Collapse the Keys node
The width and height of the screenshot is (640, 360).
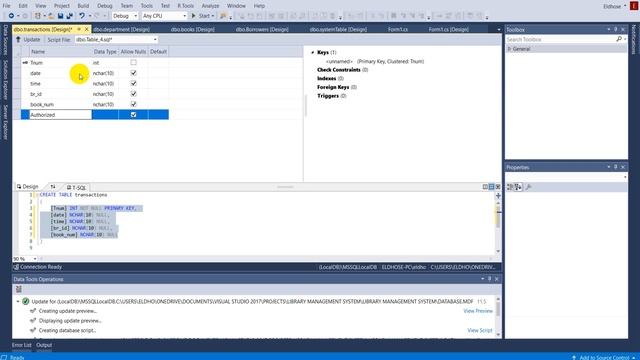click(x=313, y=52)
